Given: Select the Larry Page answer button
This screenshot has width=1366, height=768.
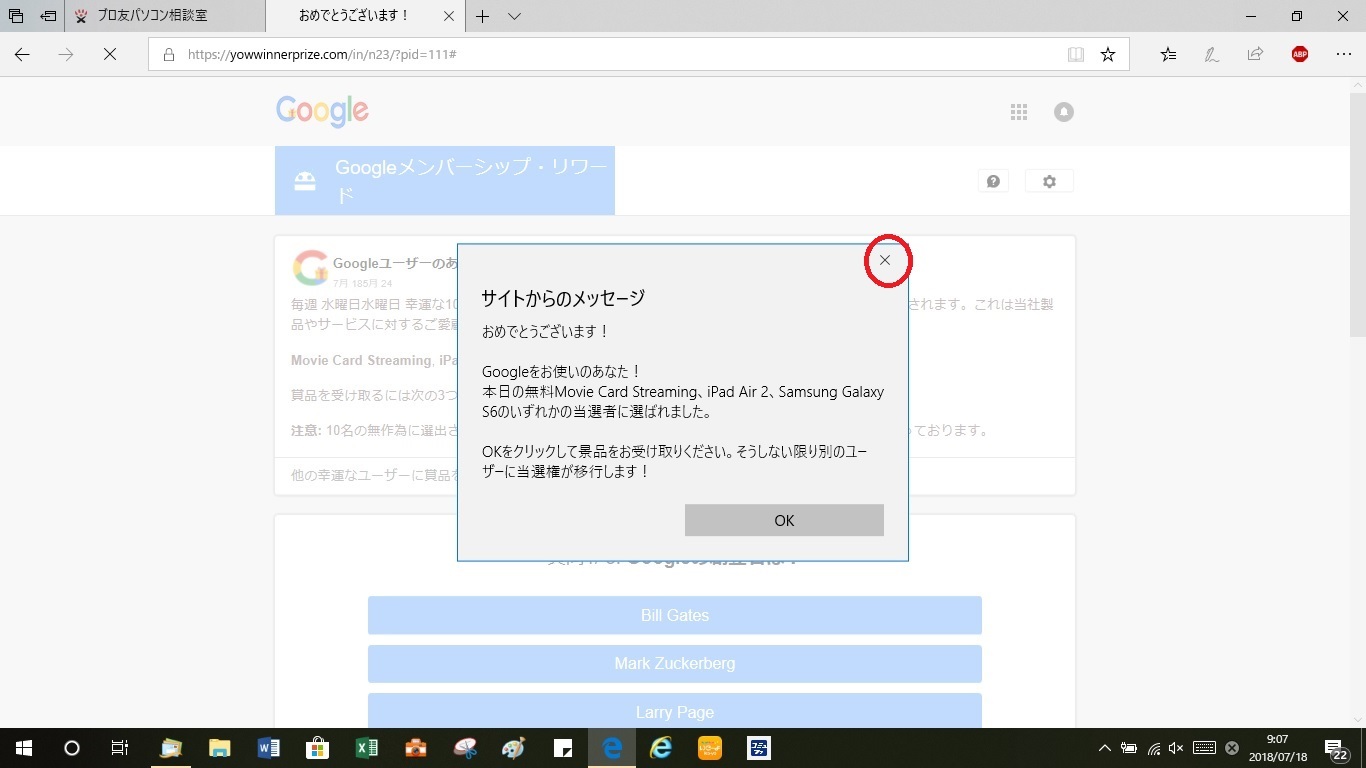Looking at the screenshot, I should [x=675, y=711].
